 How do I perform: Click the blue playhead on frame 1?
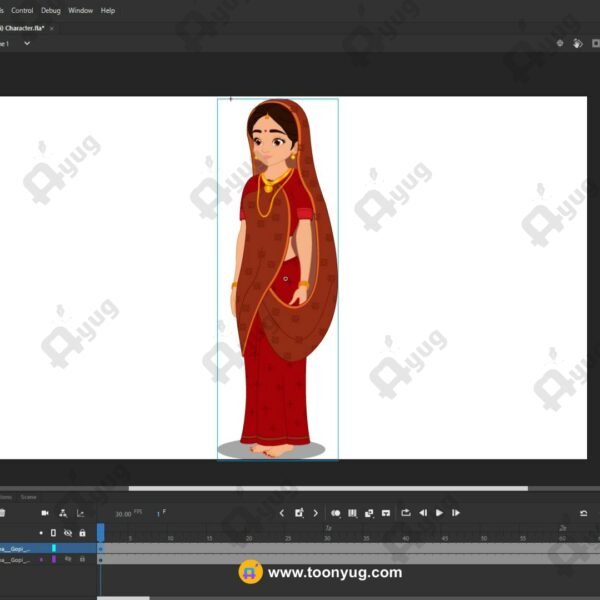click(x=101, y=532)
